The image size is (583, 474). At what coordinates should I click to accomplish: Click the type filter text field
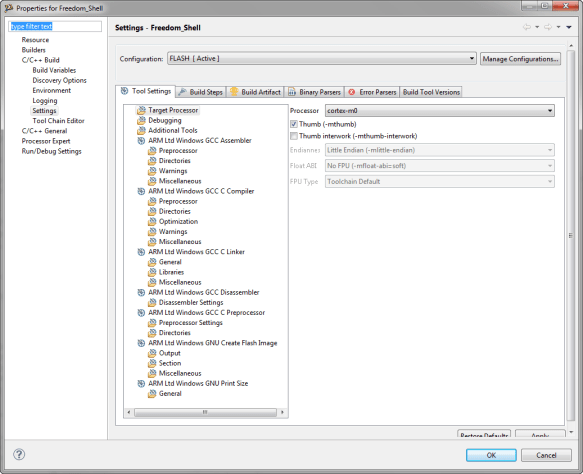coord(55,26)
